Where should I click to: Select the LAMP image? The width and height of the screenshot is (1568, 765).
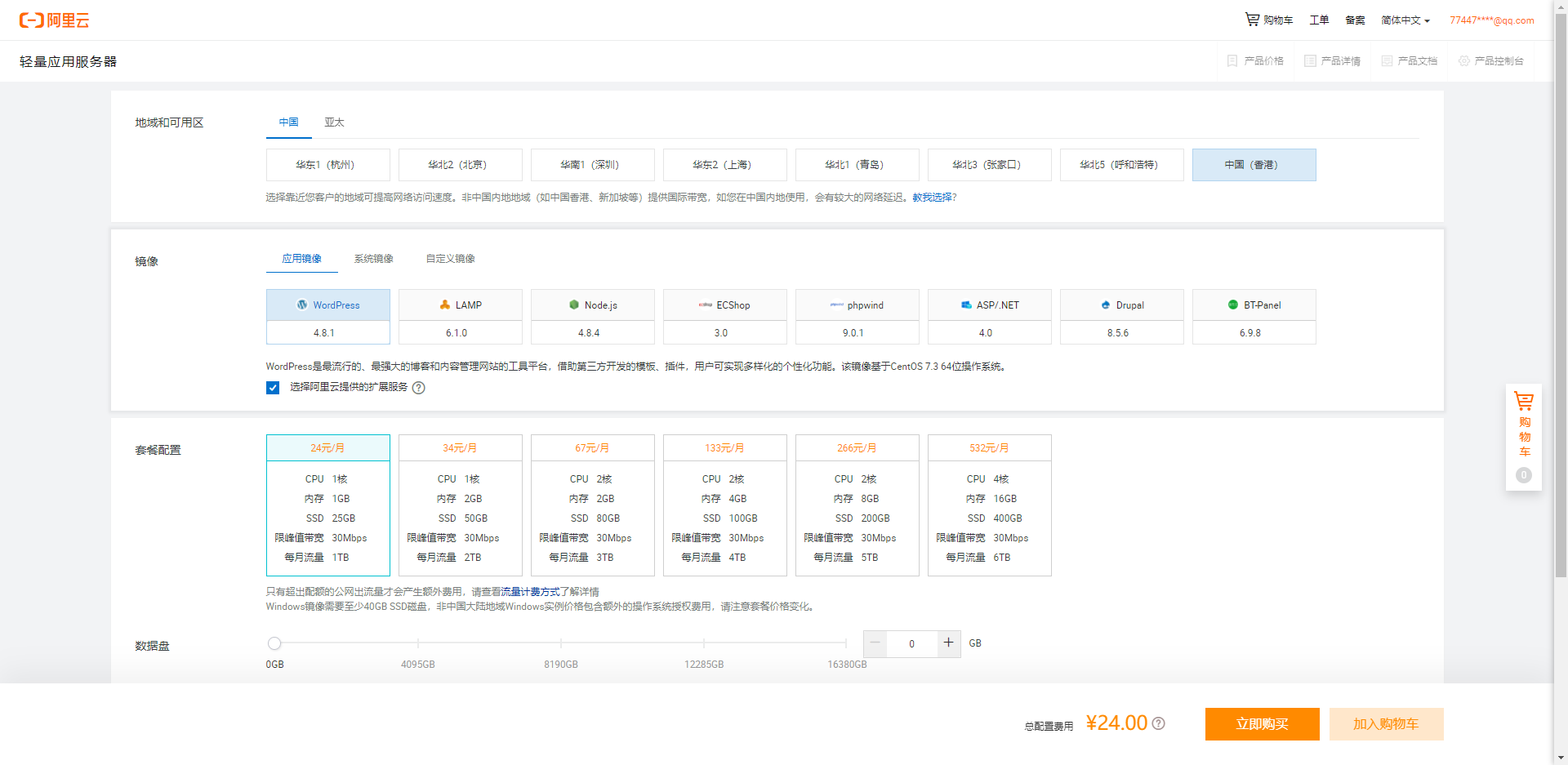tap(461, 305)
